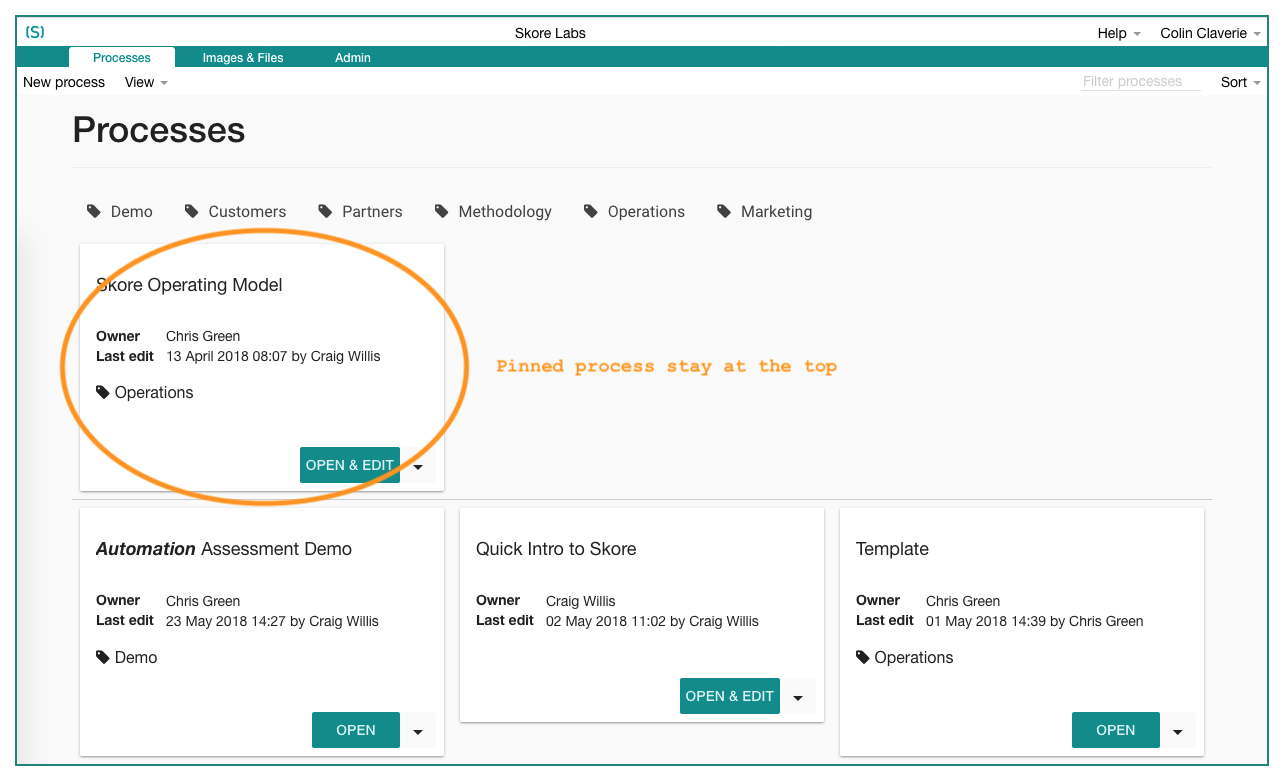Click the Methodology filter tag icon
The width and height of the screenshot is (1284, 781).
tap(442, 211)
